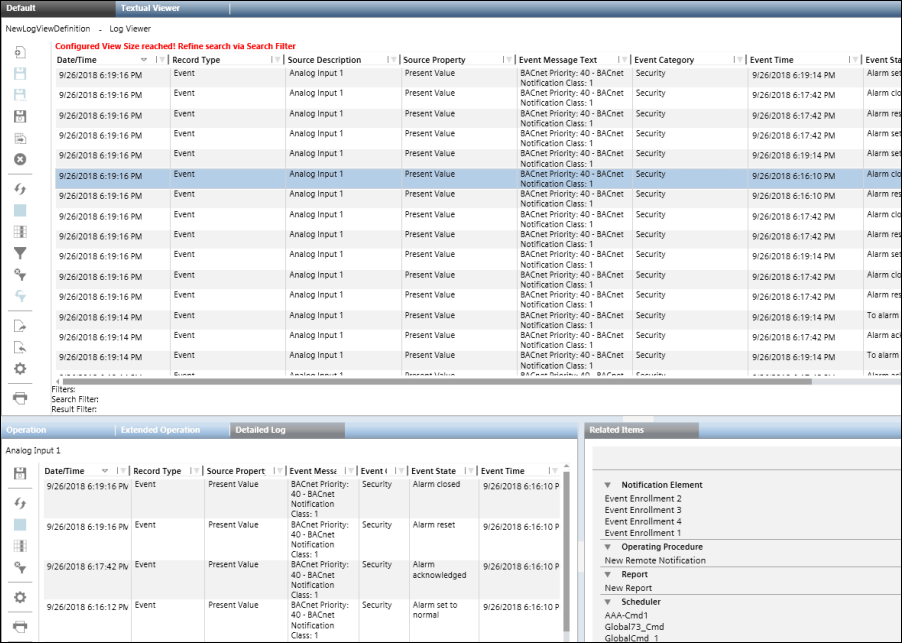Click the Refresh arrows icon in upper toolbar

(x=20, y=189)
